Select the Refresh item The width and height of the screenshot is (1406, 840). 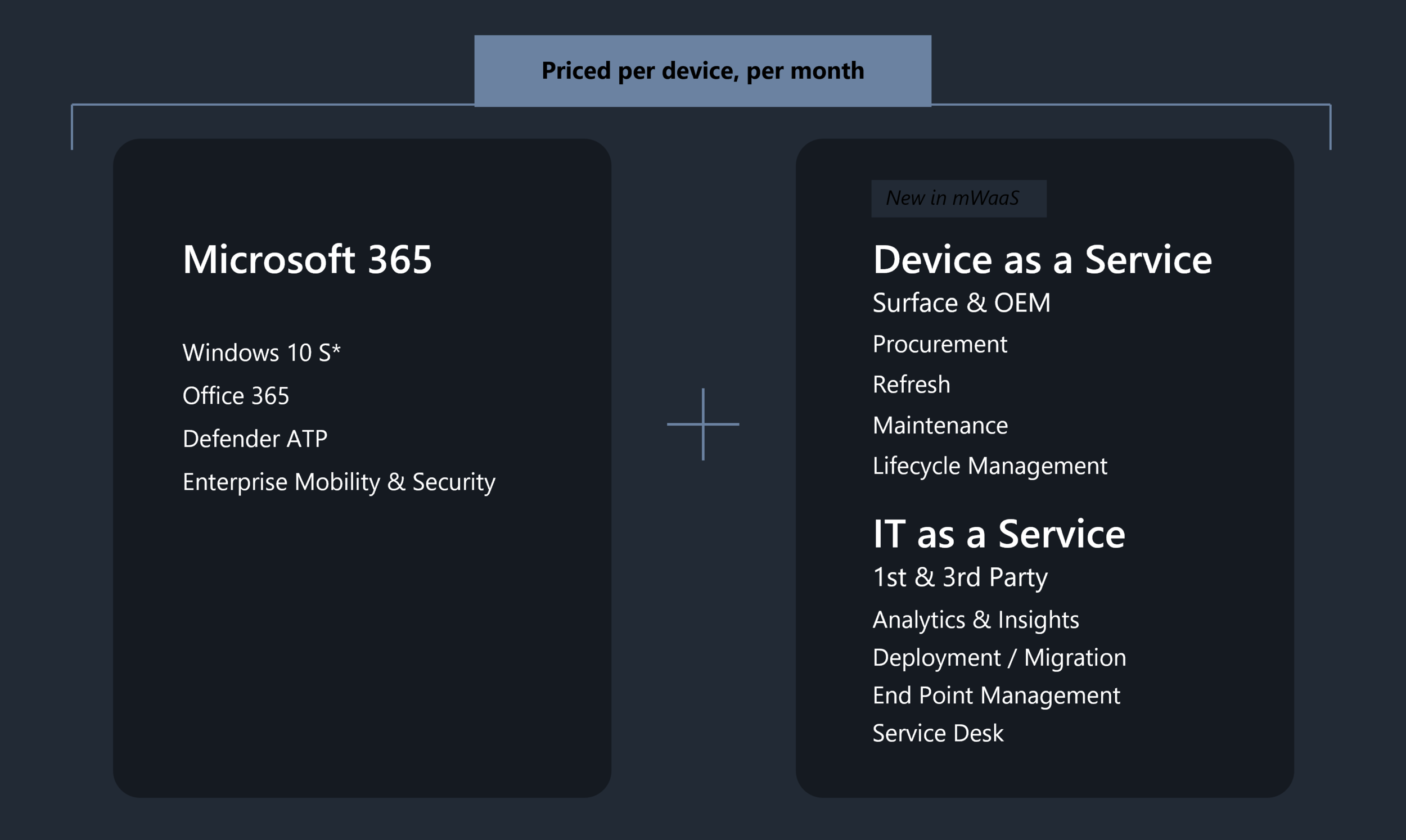point(911,385)
